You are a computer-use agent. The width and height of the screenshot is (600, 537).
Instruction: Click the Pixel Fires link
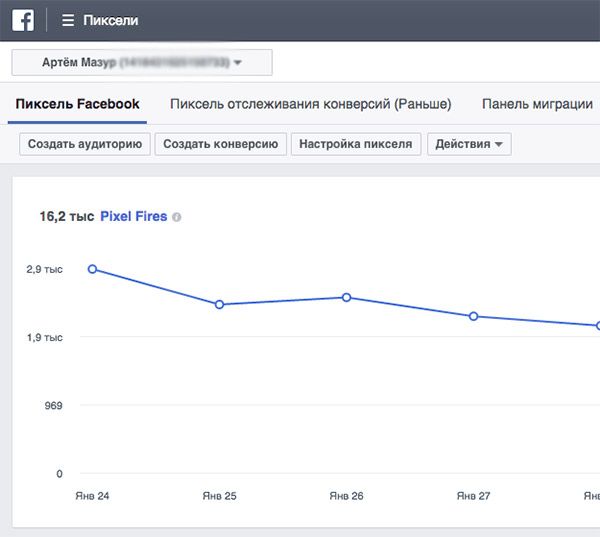click(134, 216)
